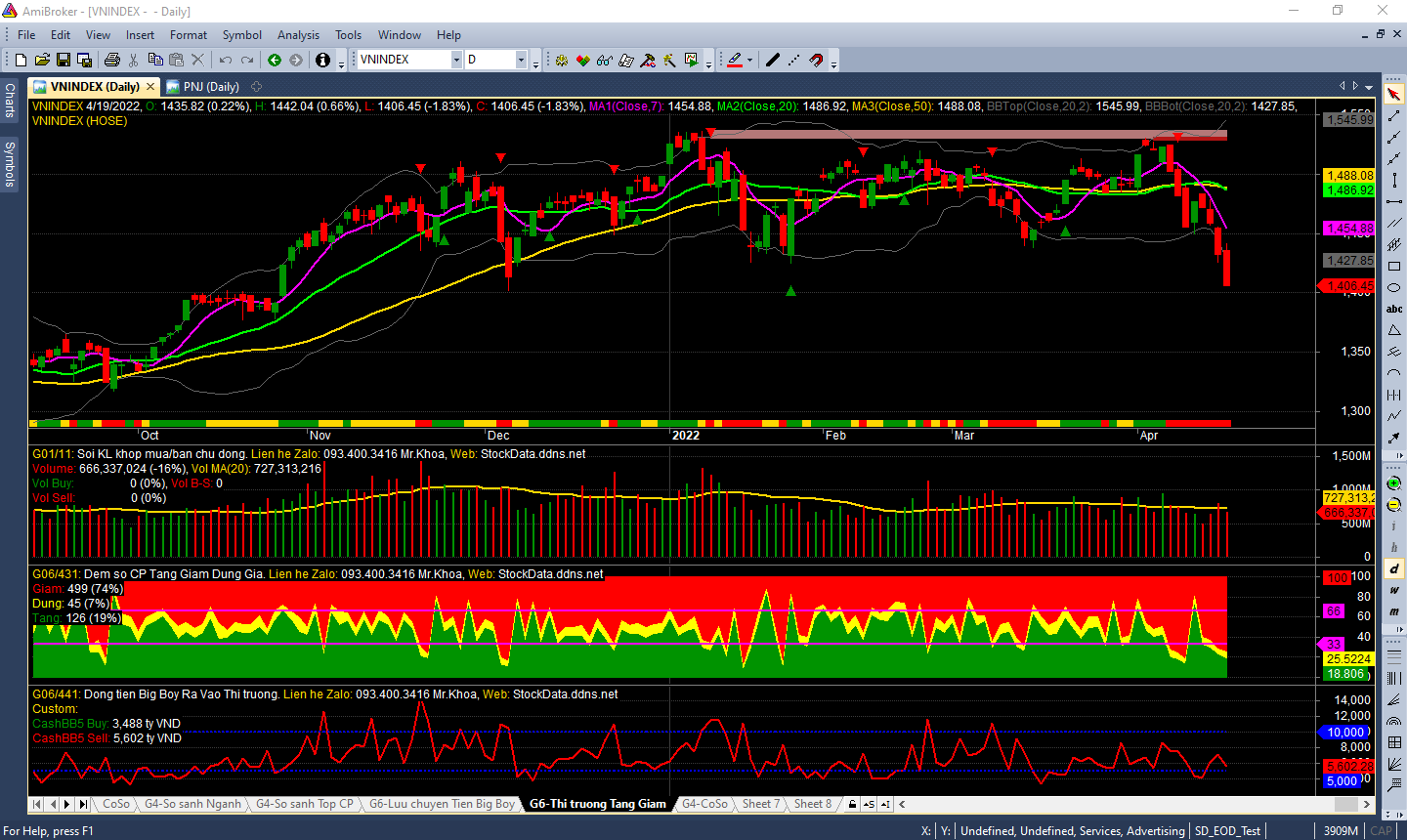Open the Insert menu
Screen dimensions: 1407x840
click(x=140, y=34)
